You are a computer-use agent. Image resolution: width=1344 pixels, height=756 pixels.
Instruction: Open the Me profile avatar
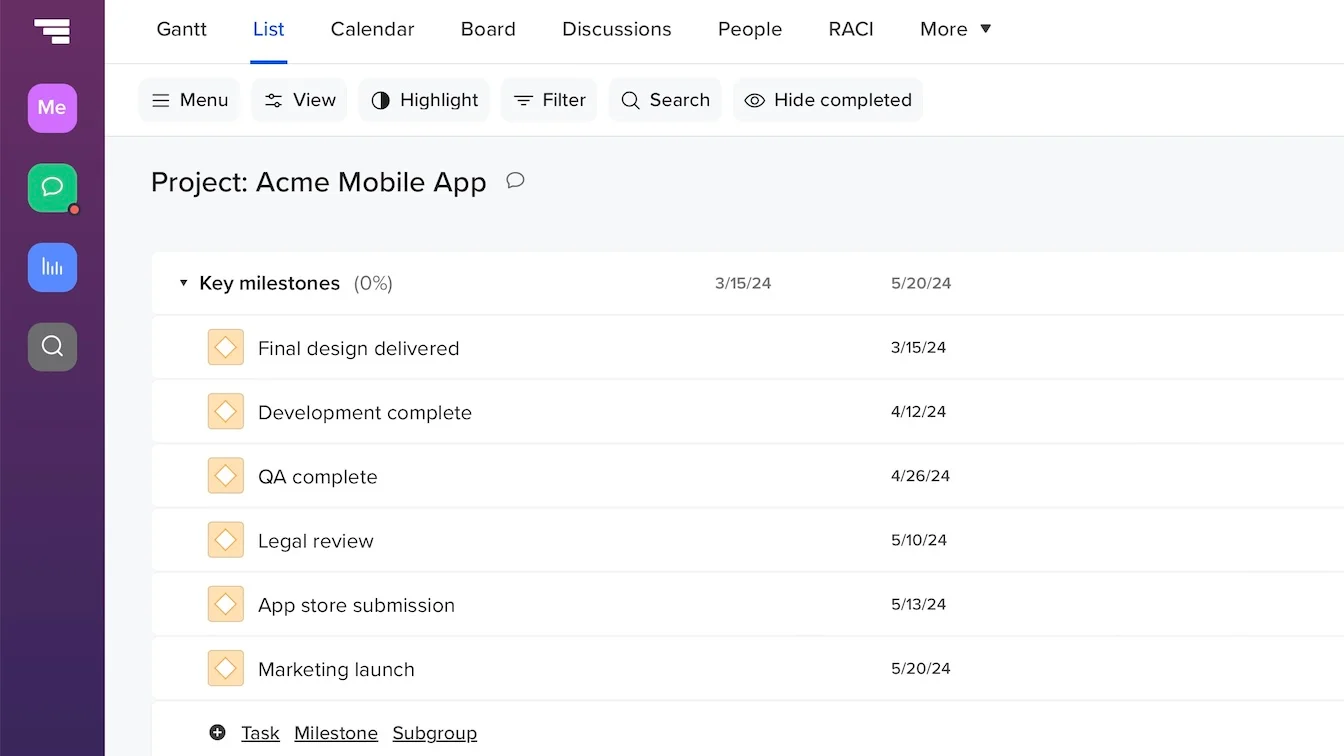(x=52, y=108)
